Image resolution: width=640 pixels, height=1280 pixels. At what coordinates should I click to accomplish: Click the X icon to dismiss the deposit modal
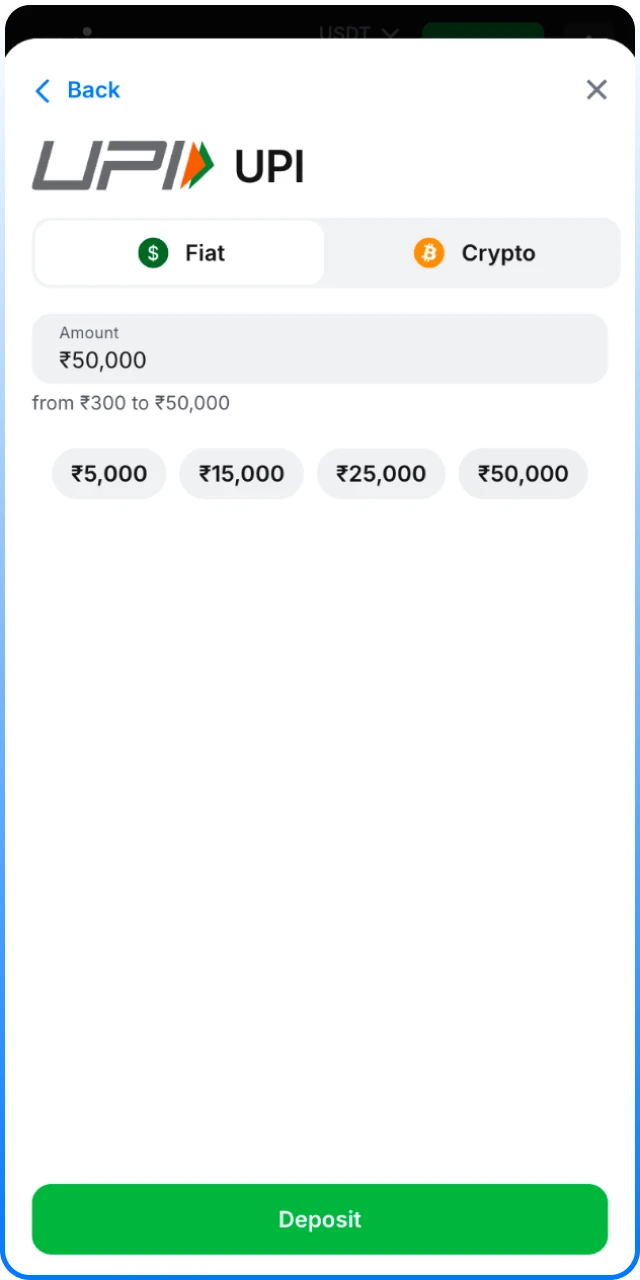pos(596,90)
